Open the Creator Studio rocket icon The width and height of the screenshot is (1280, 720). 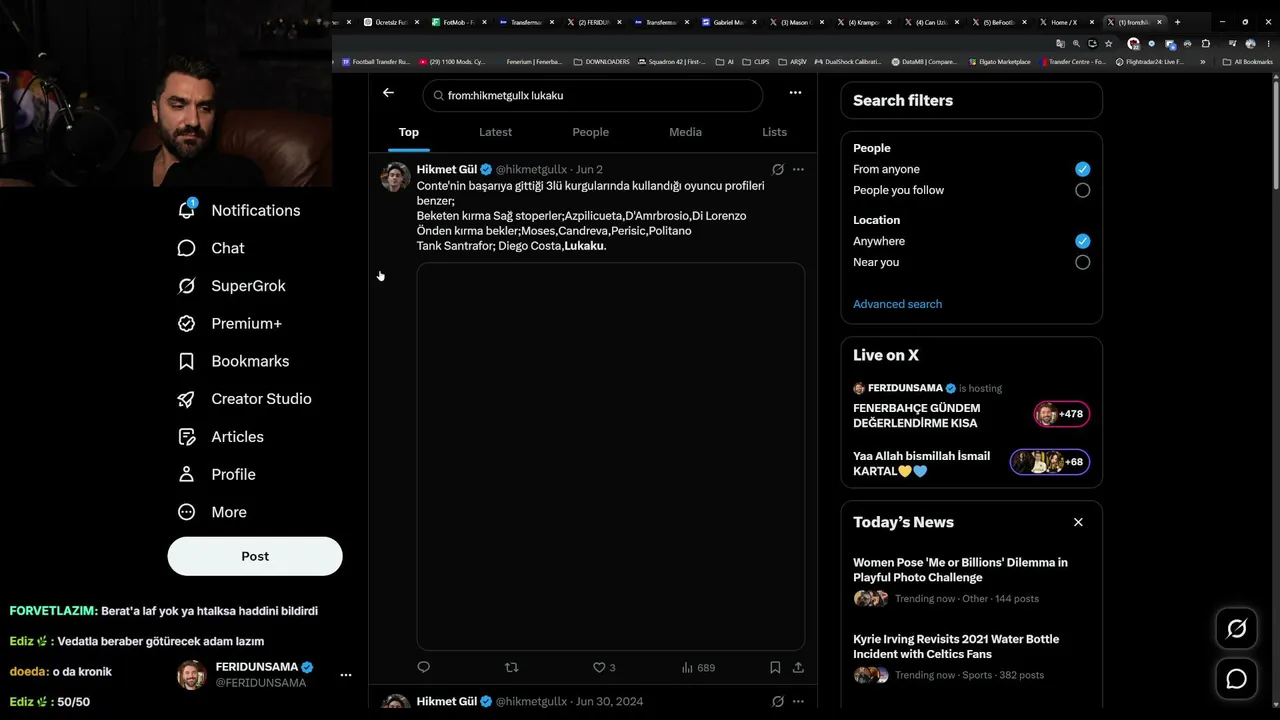click(186, 399)
